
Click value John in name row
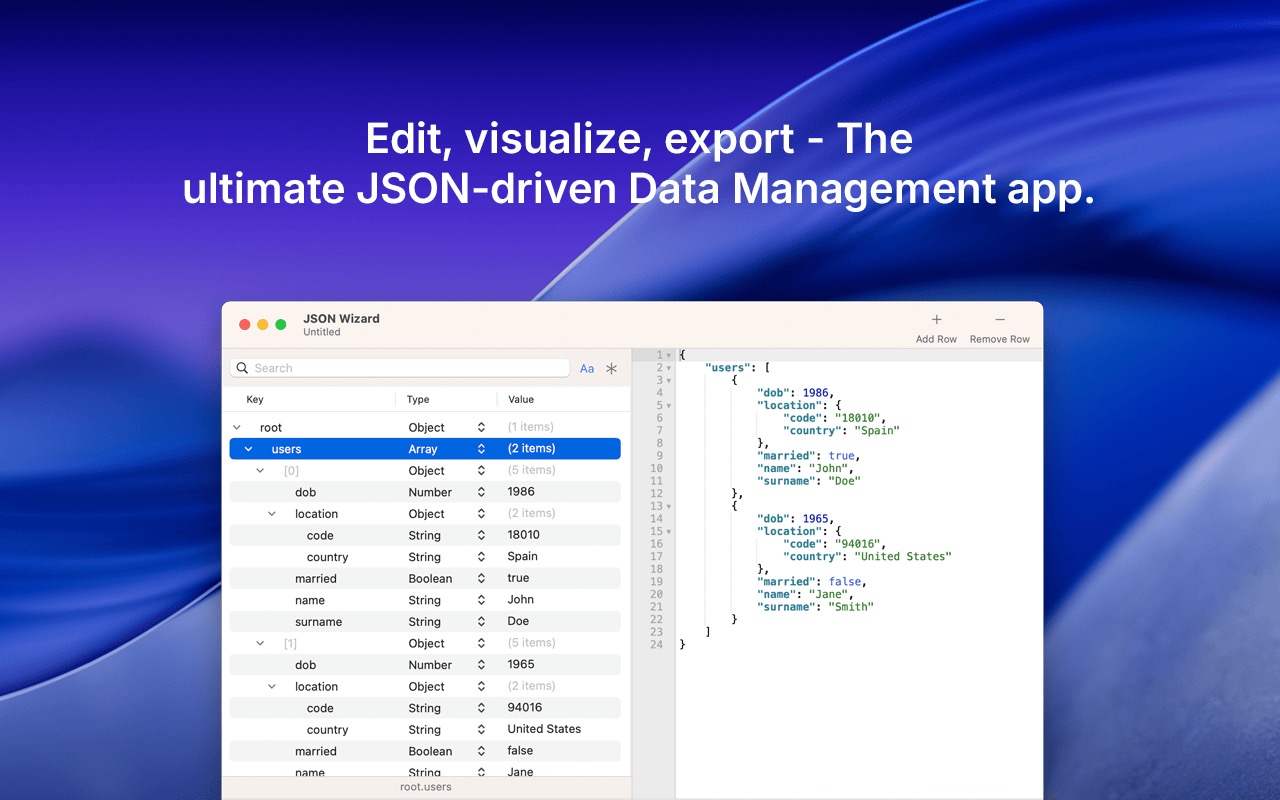tap(520, 600)
